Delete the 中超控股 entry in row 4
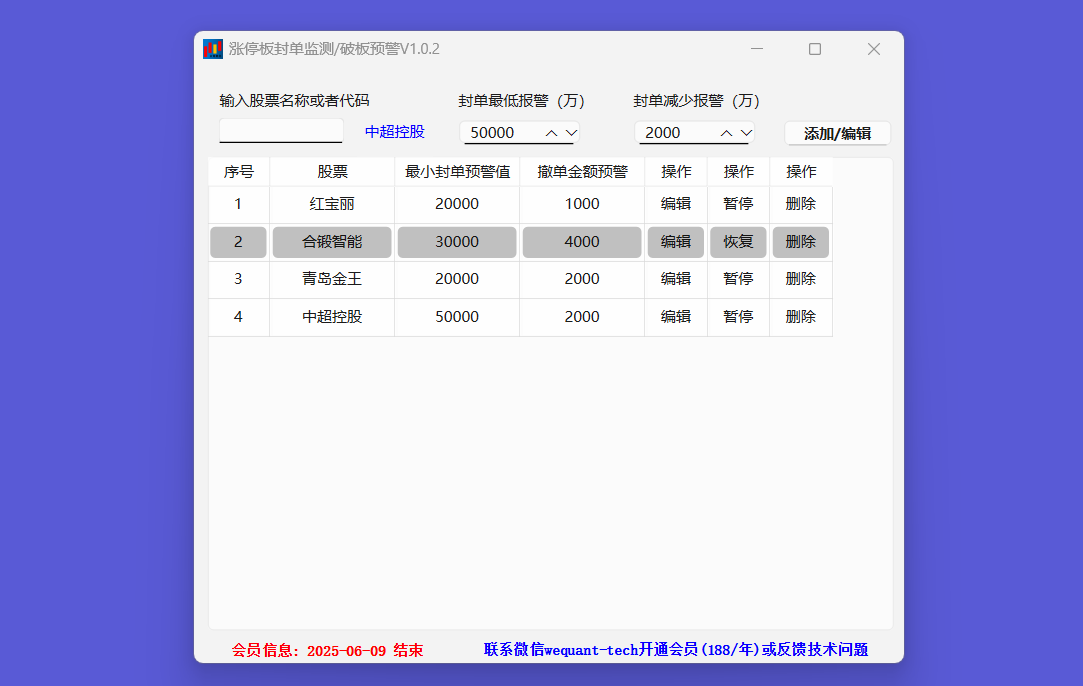Screen dimensions: 1083x686 coord(801,317)
